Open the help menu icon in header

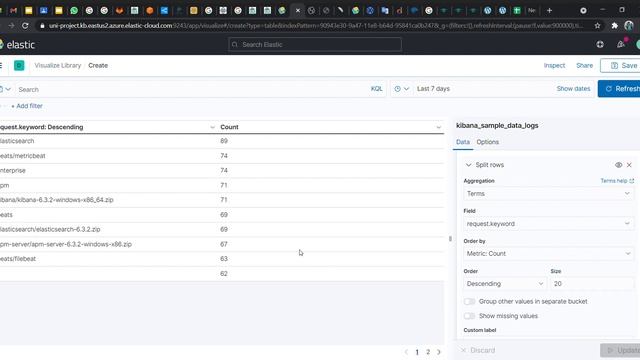point(600,44)
